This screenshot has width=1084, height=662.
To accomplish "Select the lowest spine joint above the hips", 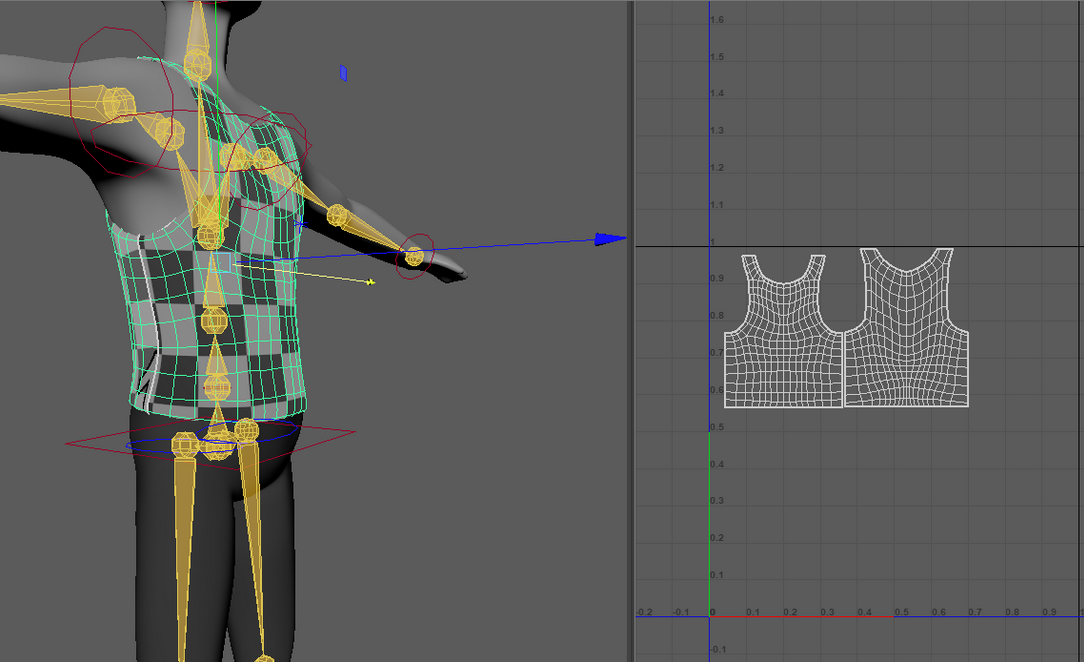I will pyautogui.click(x=217, y=385).
